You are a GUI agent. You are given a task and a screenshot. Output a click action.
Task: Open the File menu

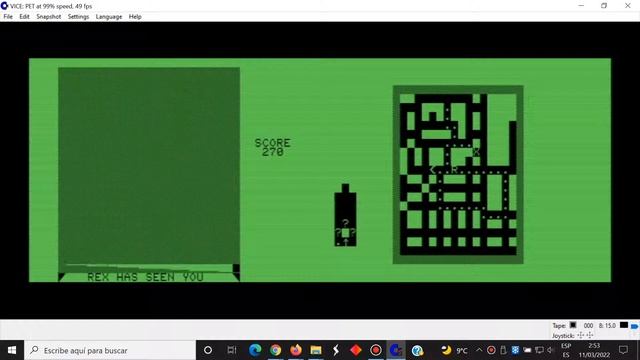click(8, 17)
